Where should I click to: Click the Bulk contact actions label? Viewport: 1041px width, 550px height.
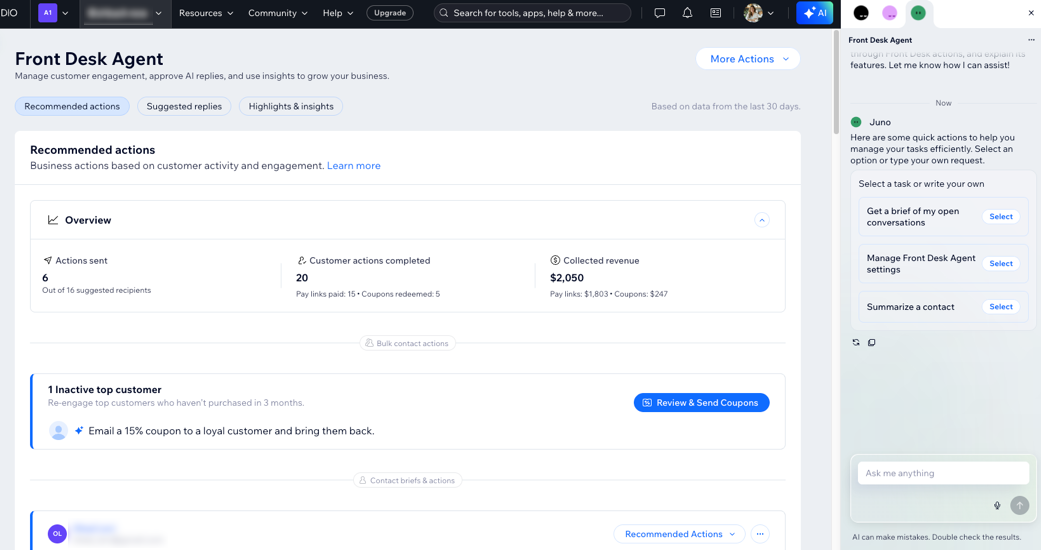click(408, 343)
